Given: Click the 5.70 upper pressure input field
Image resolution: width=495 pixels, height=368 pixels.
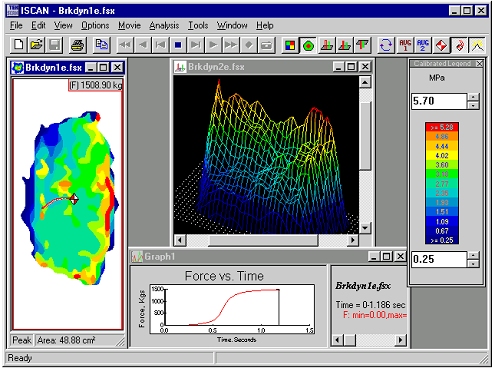Looking at the screenshot, I should coord(439,101).
